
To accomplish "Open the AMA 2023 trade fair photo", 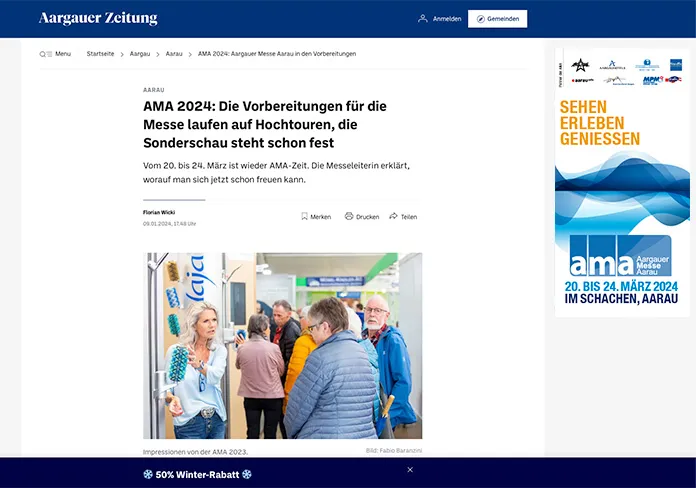I will (282, 345).
